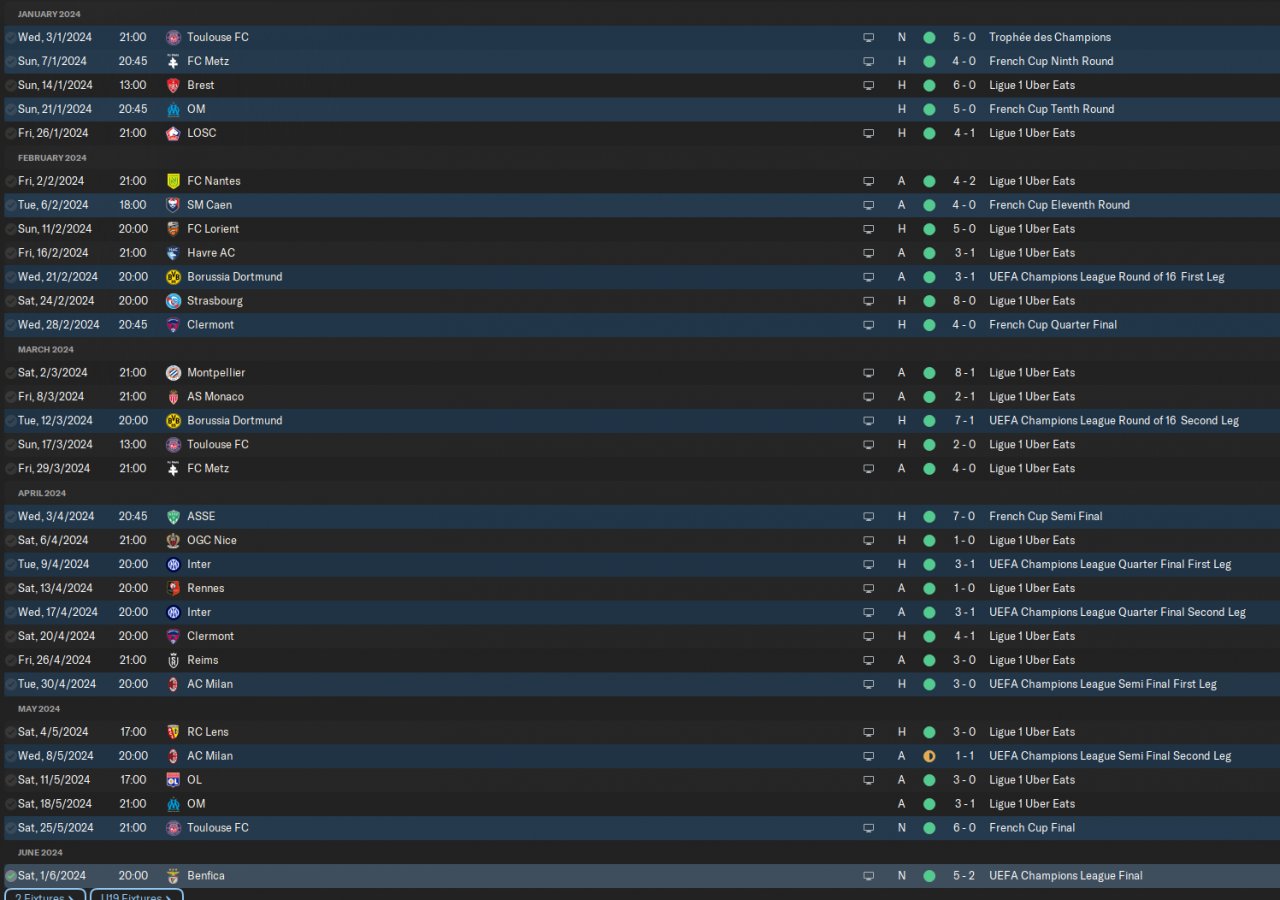This screenshot has height=900, width=1280.
Task: Open the Strasbourg team name link
Action: 215,301
